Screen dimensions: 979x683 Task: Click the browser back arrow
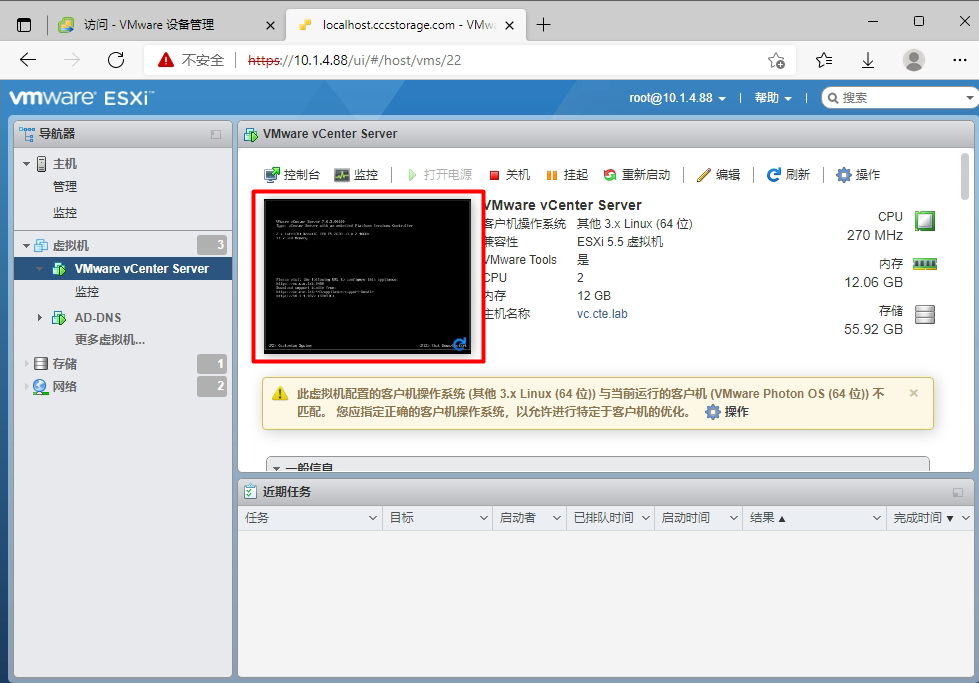(28, 60)
